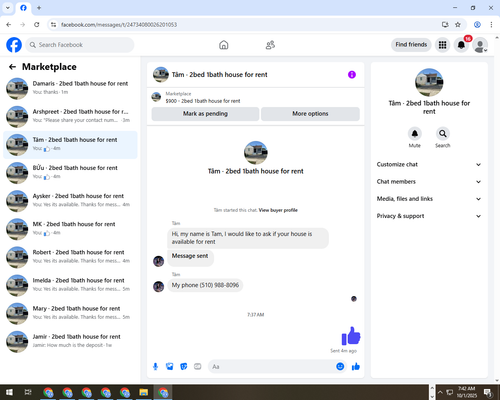Open the Menu grid icon
The image size is (500, 400).
442,45
